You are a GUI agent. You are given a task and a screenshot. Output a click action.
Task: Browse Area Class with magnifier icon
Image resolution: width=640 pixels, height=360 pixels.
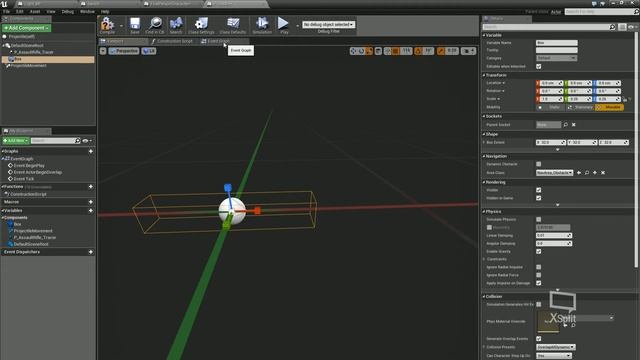(x=587, y=173)
